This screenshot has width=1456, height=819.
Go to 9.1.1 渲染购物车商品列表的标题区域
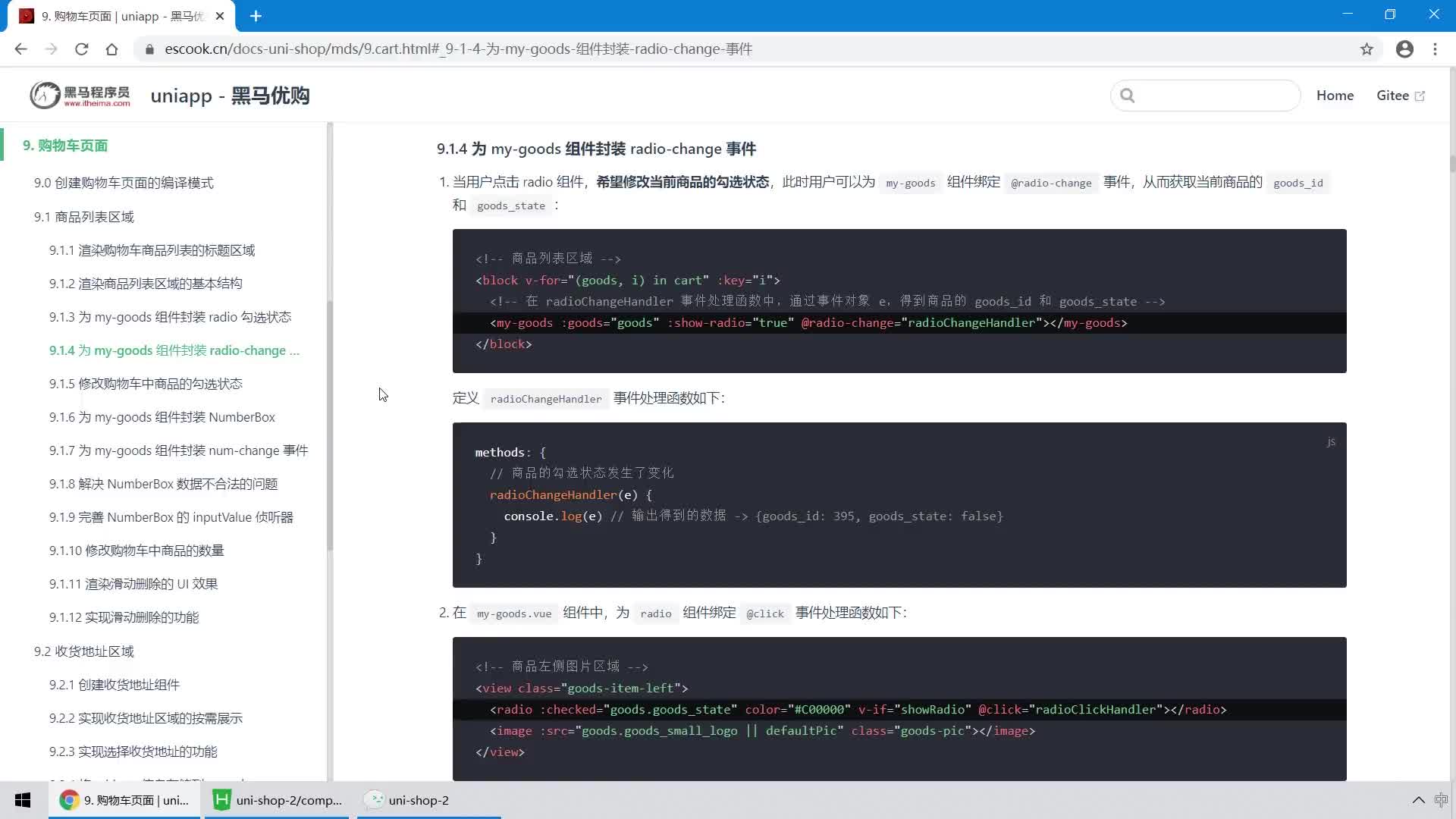[x=152, y=250]
